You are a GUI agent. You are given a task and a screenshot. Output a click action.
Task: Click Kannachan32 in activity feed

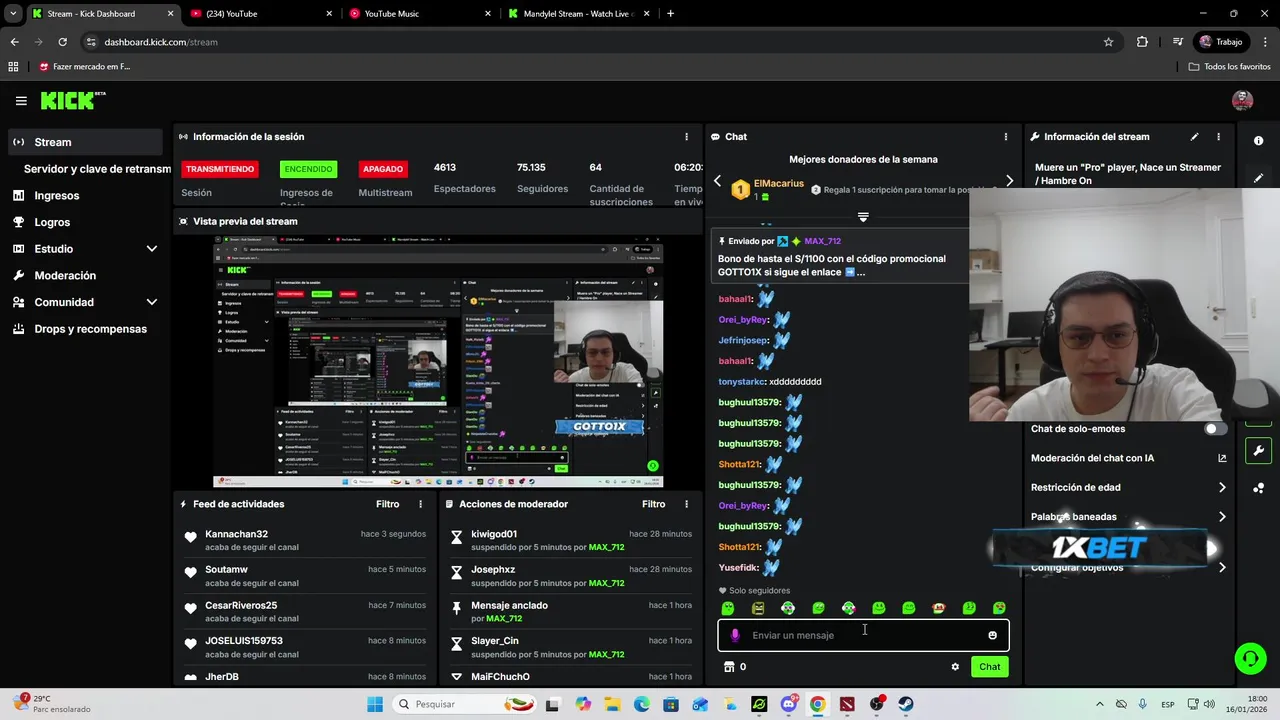coord(236,534)
